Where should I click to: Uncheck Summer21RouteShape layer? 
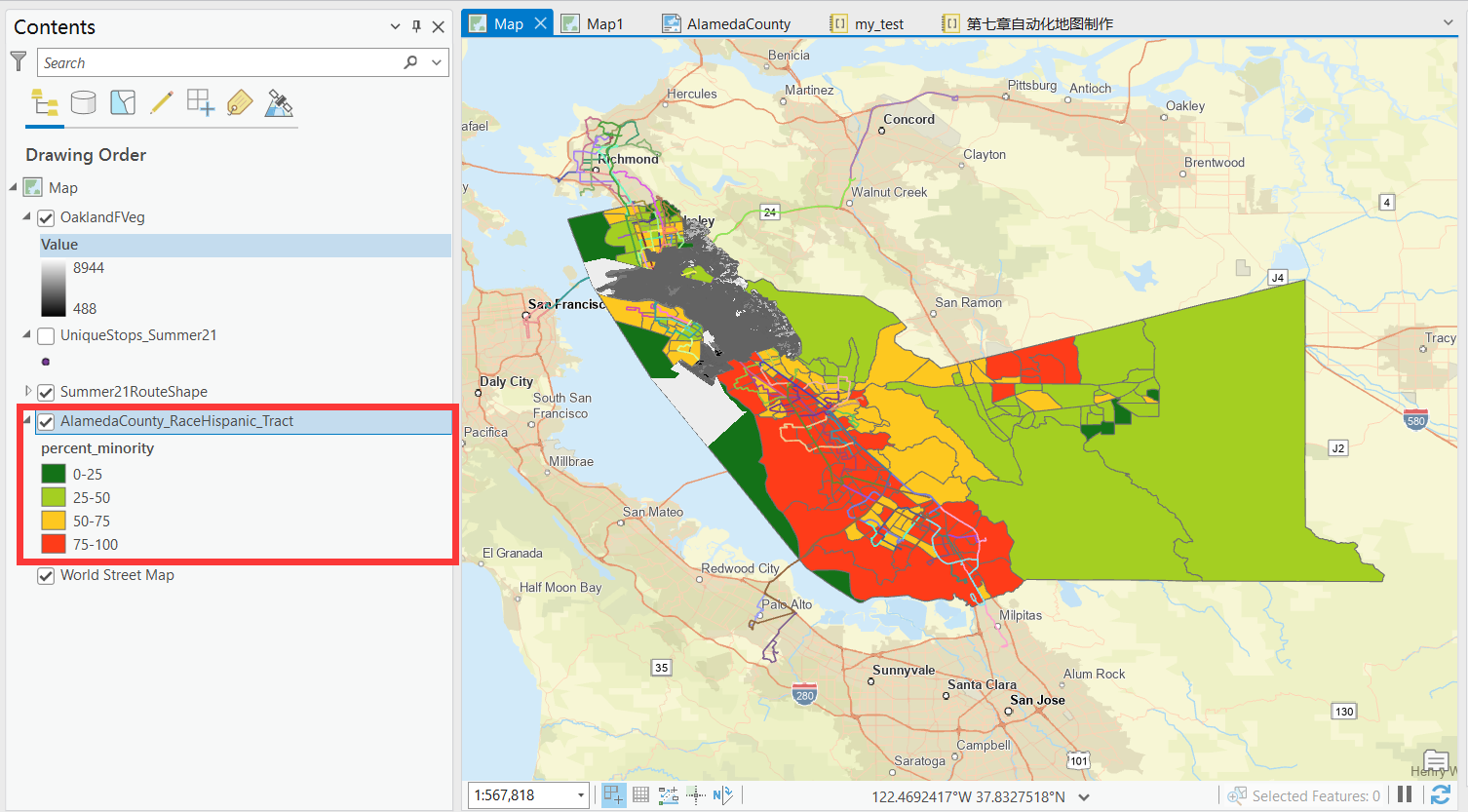[46, 392]
